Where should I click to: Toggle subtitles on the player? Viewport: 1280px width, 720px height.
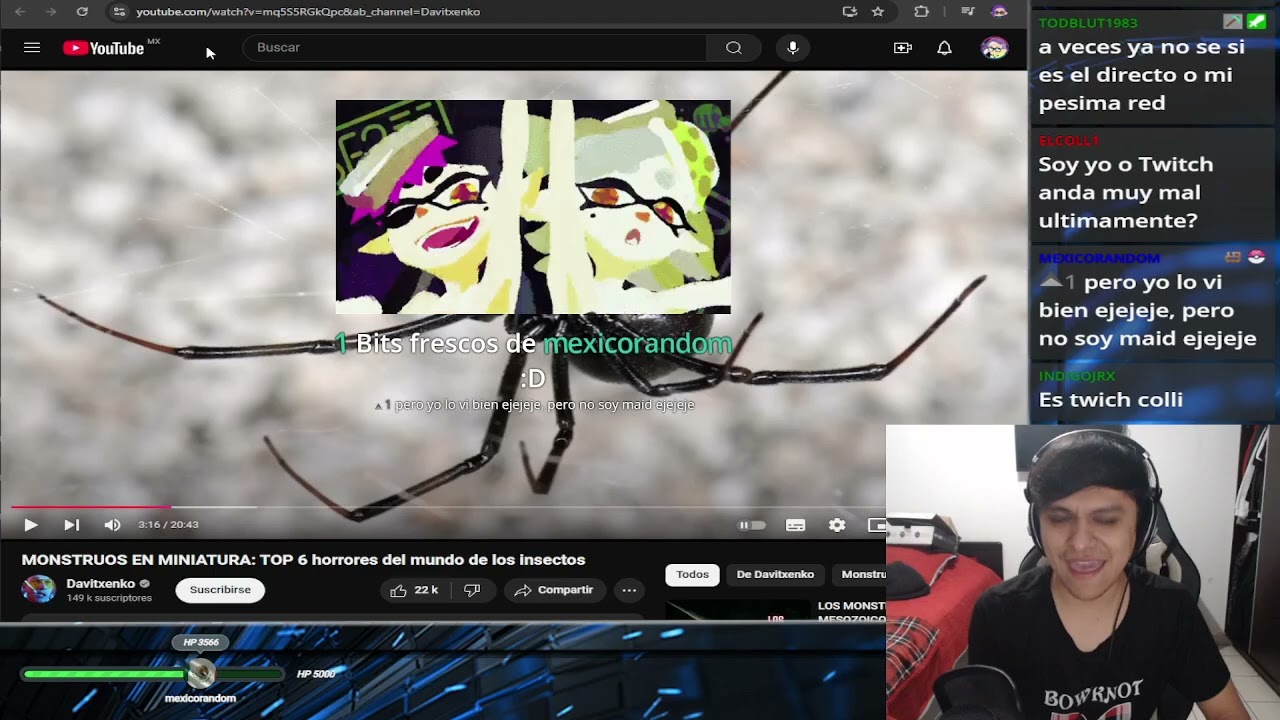pos(796,525)
